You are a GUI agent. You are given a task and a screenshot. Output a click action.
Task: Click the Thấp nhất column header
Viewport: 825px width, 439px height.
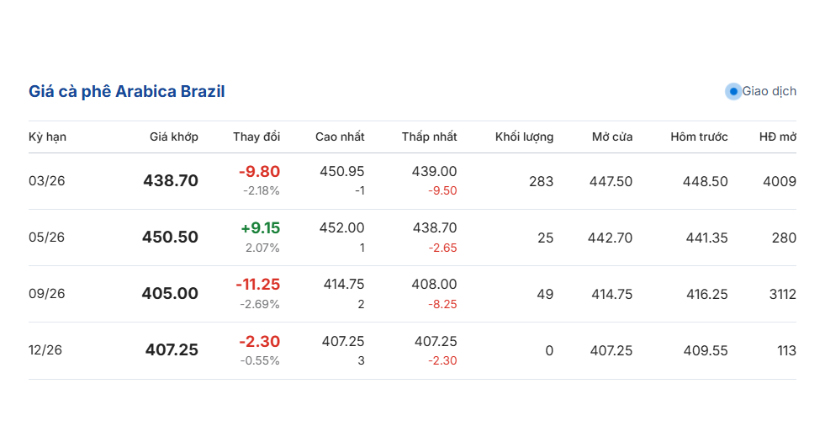(430, 137)
